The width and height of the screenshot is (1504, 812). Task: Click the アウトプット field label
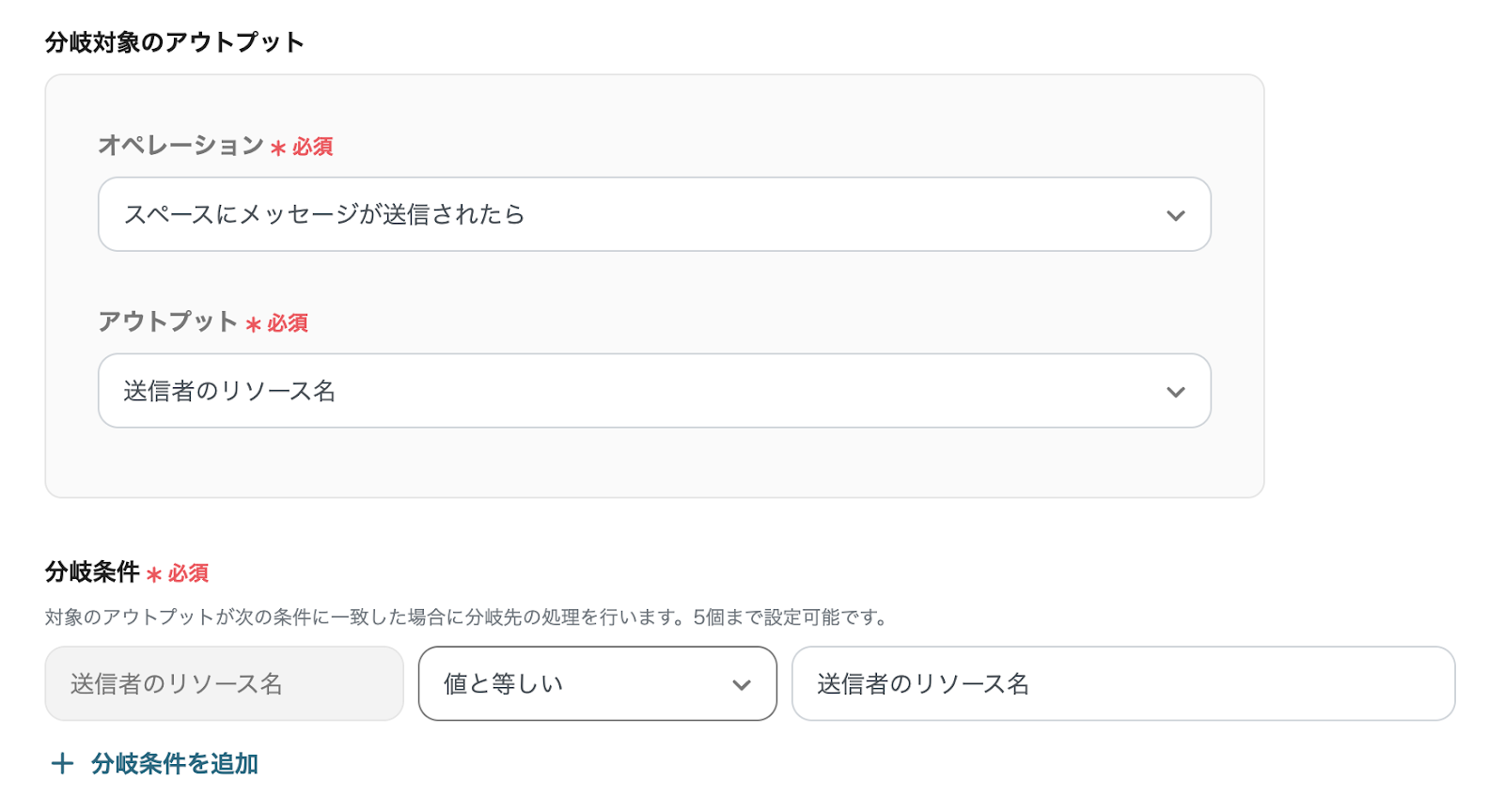pos(168,321)
